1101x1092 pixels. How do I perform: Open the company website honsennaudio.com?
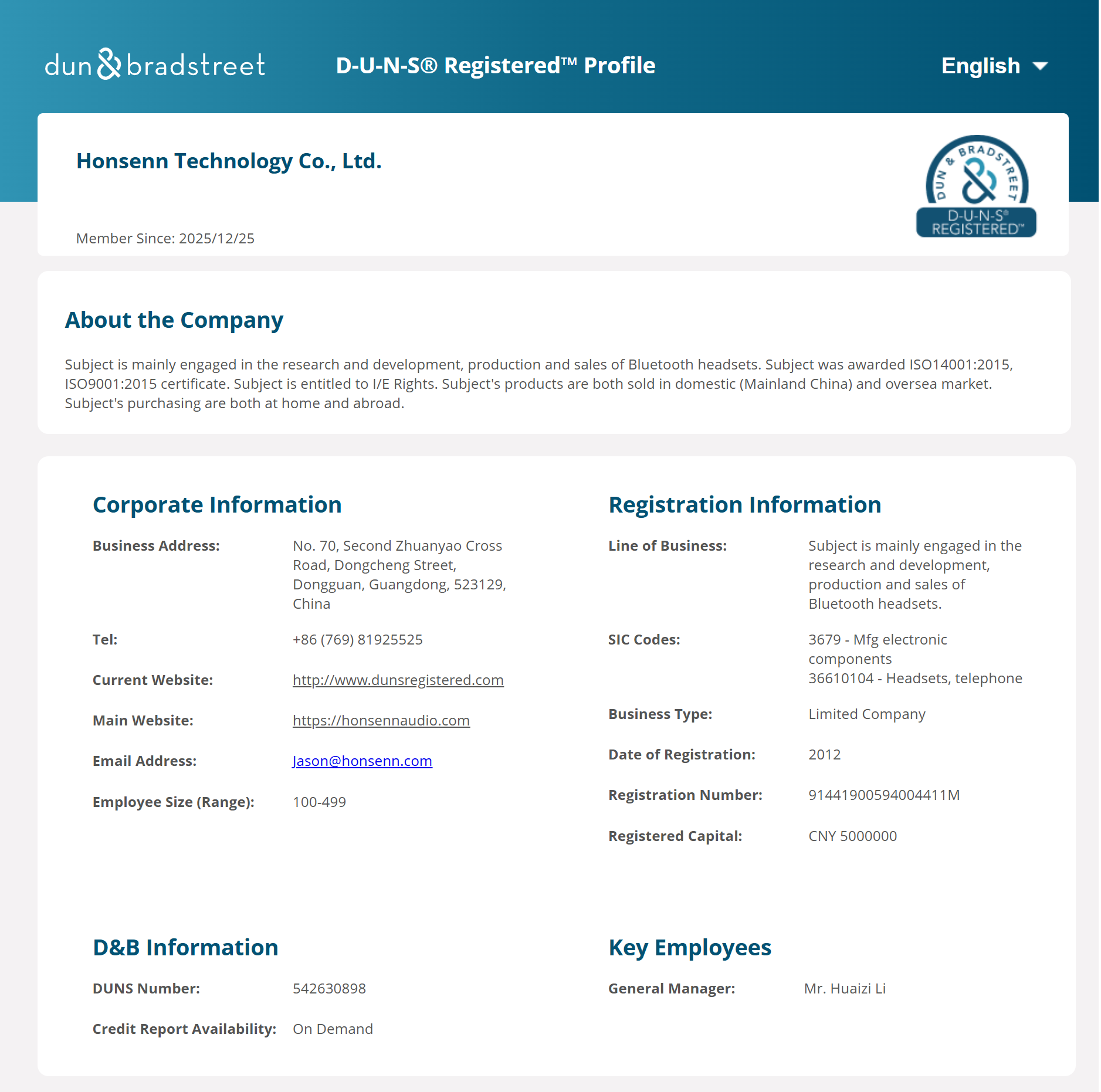tap(381, 720)
